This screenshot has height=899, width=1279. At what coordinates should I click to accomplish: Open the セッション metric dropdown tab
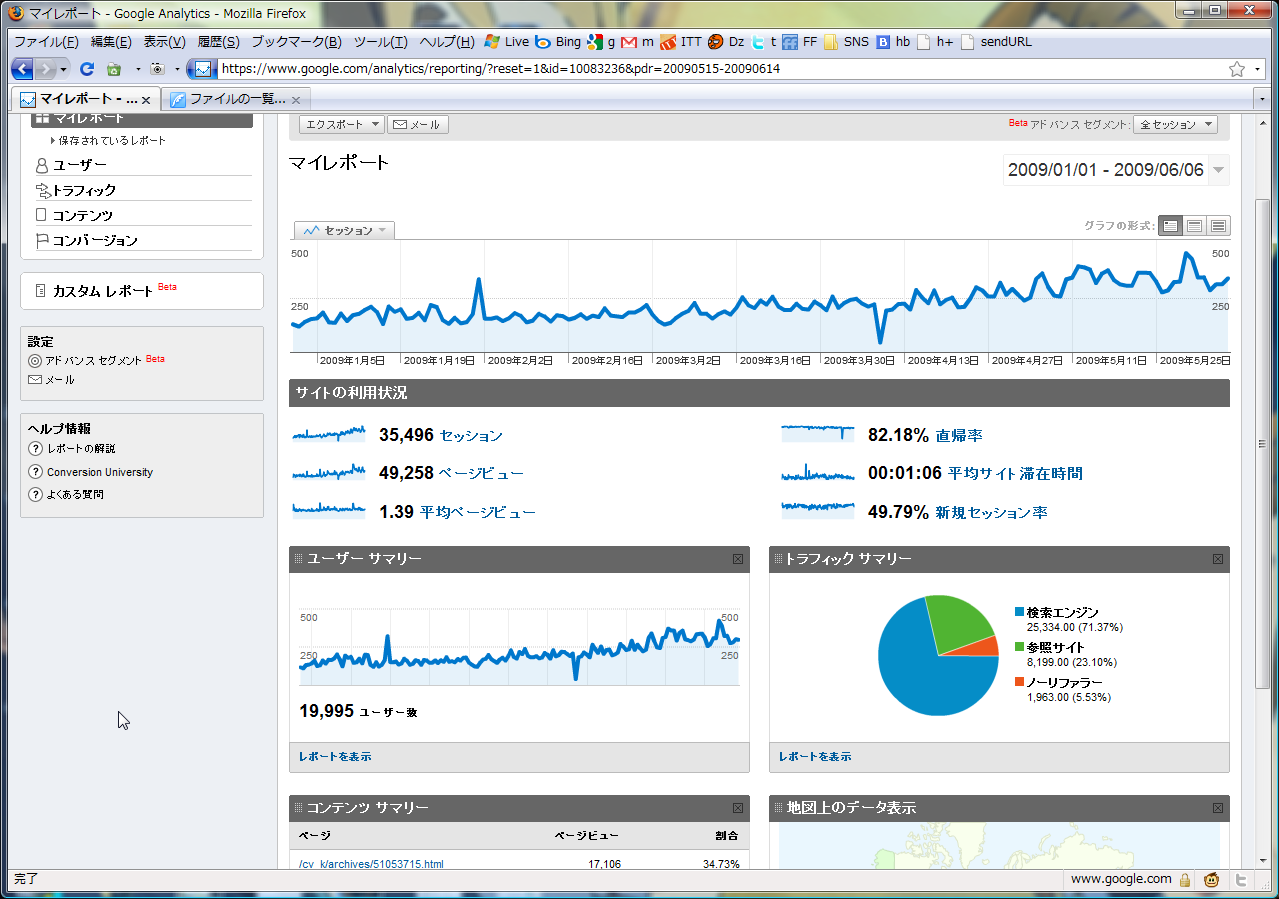344,230
